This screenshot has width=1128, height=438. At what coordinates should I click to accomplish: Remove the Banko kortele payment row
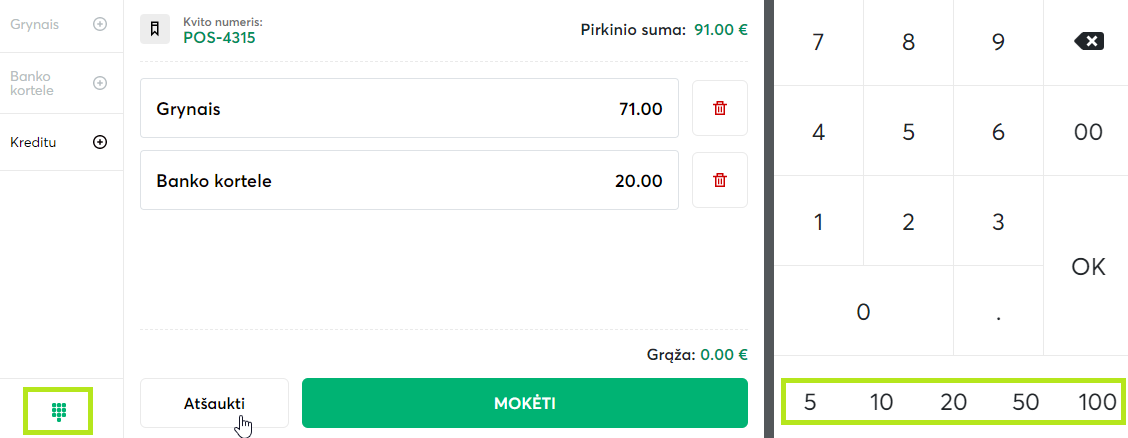point(720,180)
